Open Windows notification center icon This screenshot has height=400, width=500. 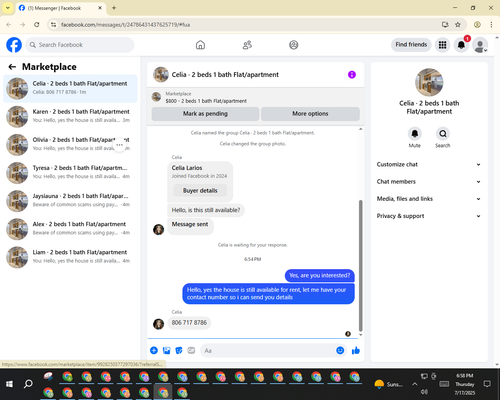coord(487,384)
